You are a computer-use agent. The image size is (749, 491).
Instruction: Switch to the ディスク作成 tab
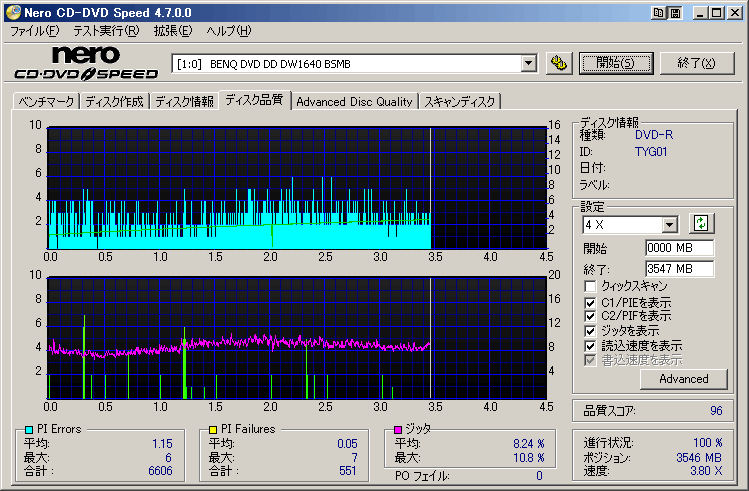(114, 102)
